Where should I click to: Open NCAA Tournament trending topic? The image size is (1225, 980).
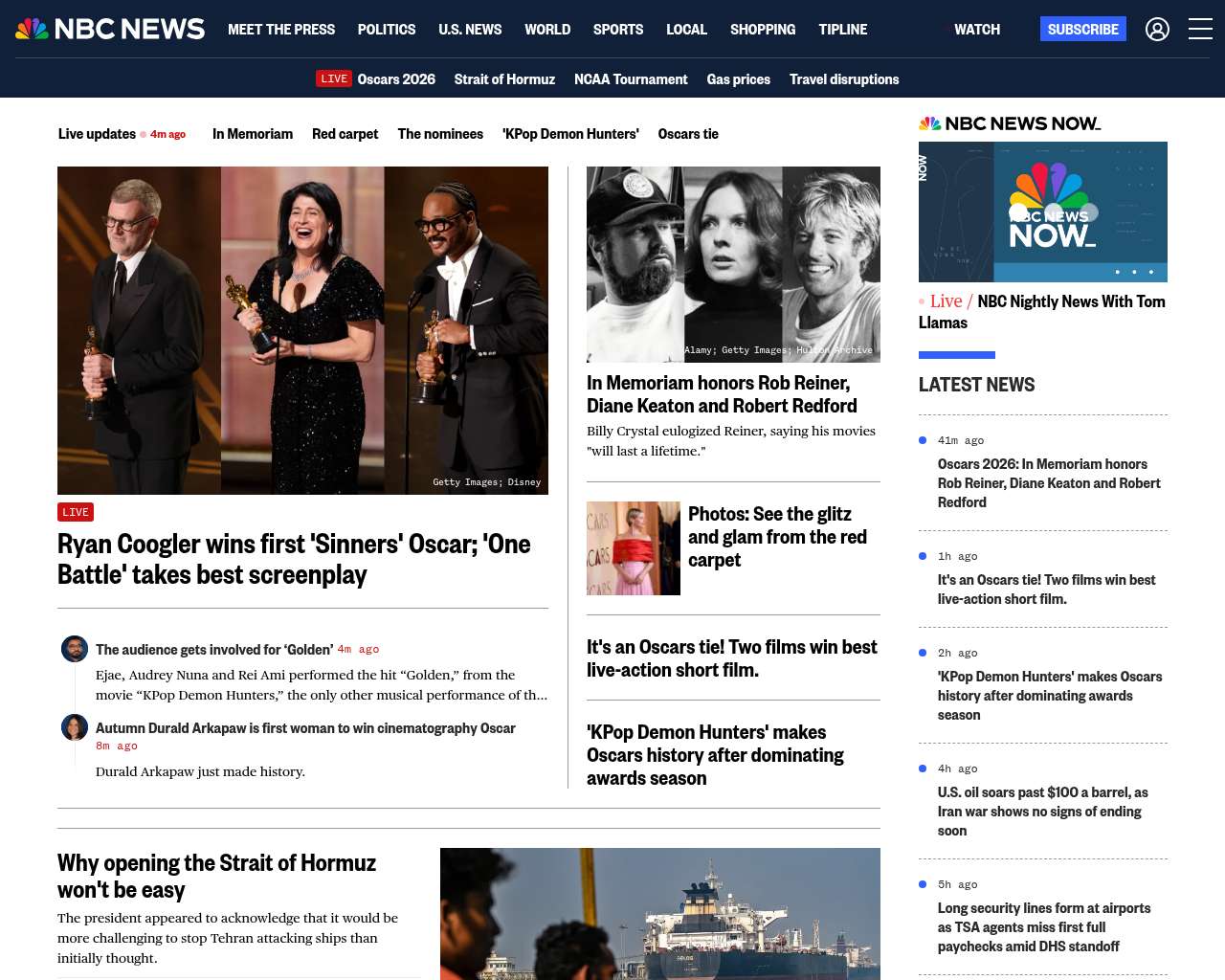[x=631, y=79]
